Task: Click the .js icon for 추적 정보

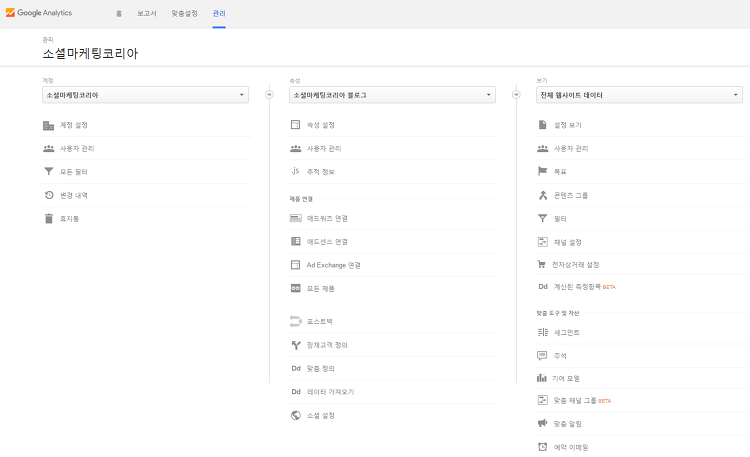Action: pos(295,171)
